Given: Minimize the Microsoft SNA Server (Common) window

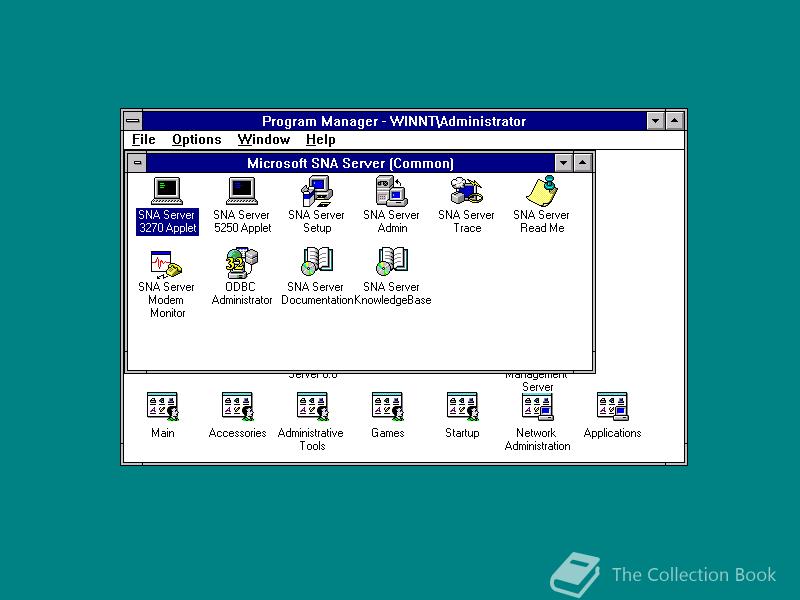Looking at the screenshot, I should [563, 163].
